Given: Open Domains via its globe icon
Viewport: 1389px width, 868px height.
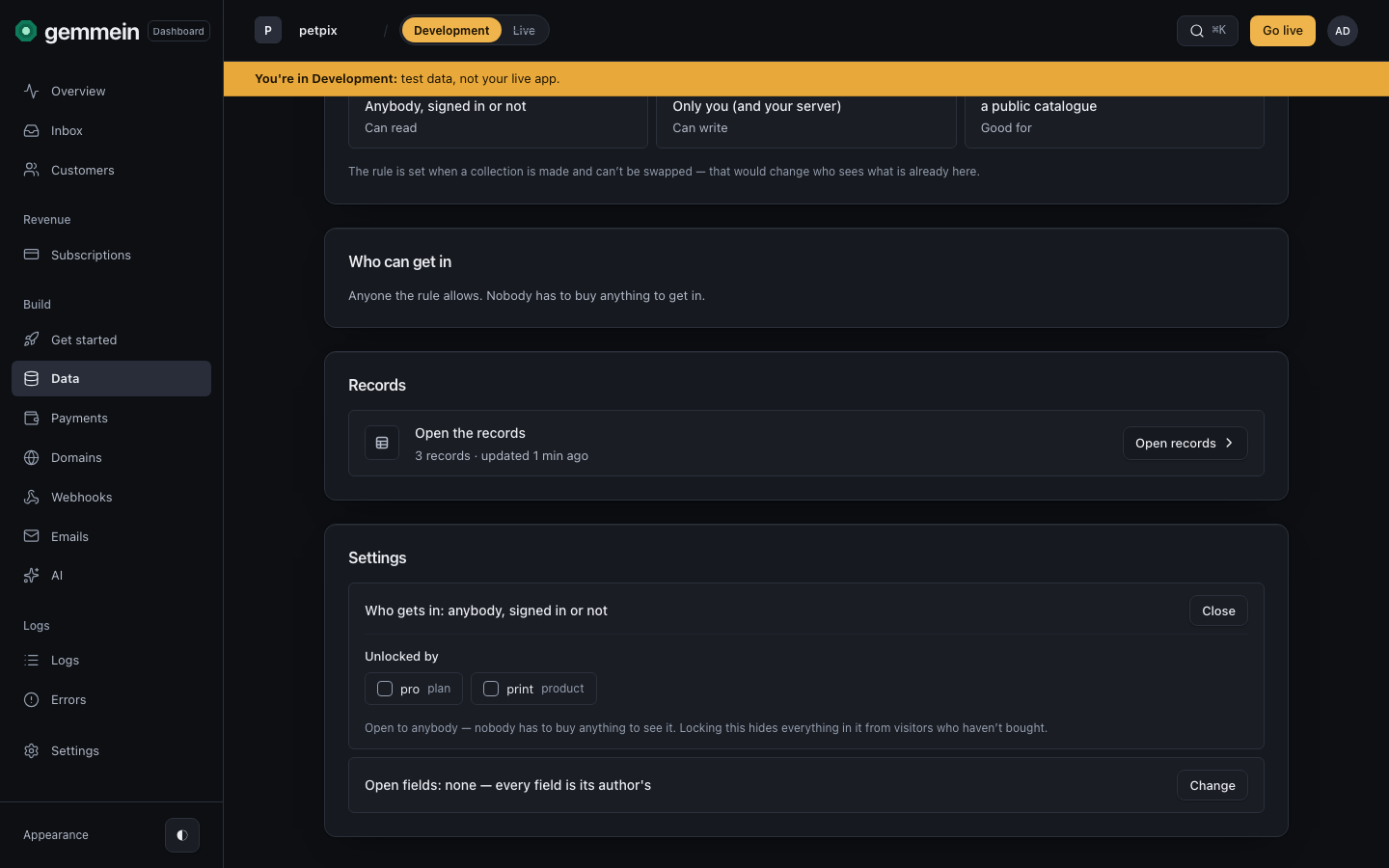Looking at the screenshot, I should coord(32,457).
